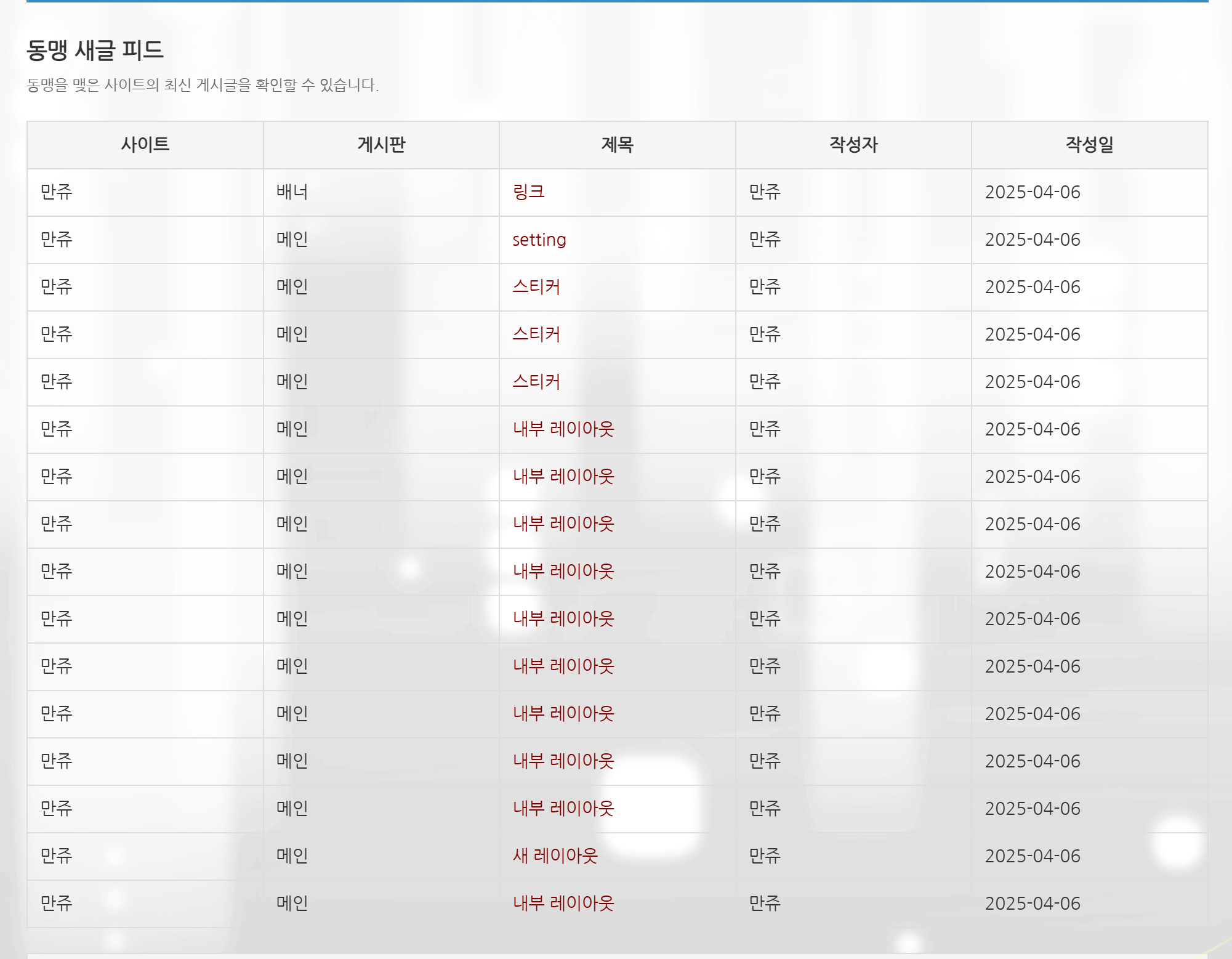Open the 링크 post link

(528, 192)
